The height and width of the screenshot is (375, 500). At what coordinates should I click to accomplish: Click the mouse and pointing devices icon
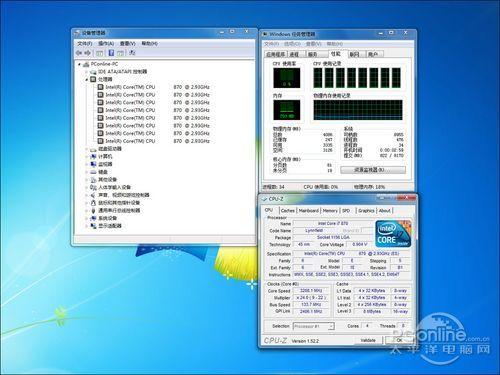click(x=93, y=203)
